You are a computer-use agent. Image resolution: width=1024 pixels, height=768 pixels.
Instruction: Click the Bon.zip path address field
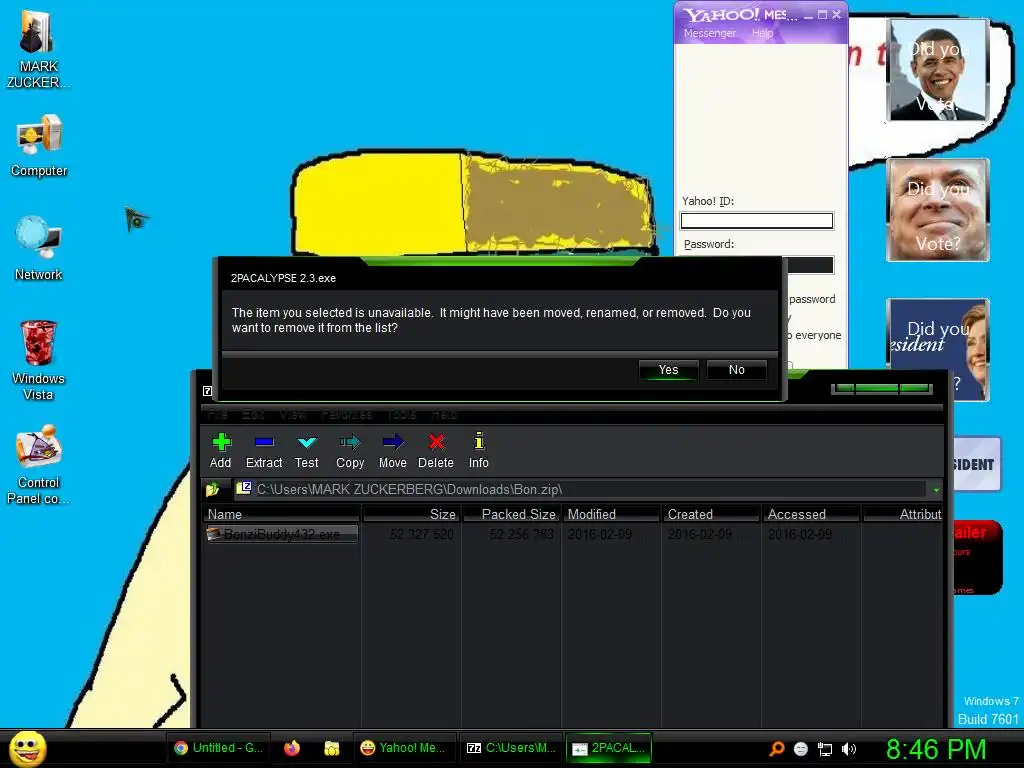coord(579,489)
